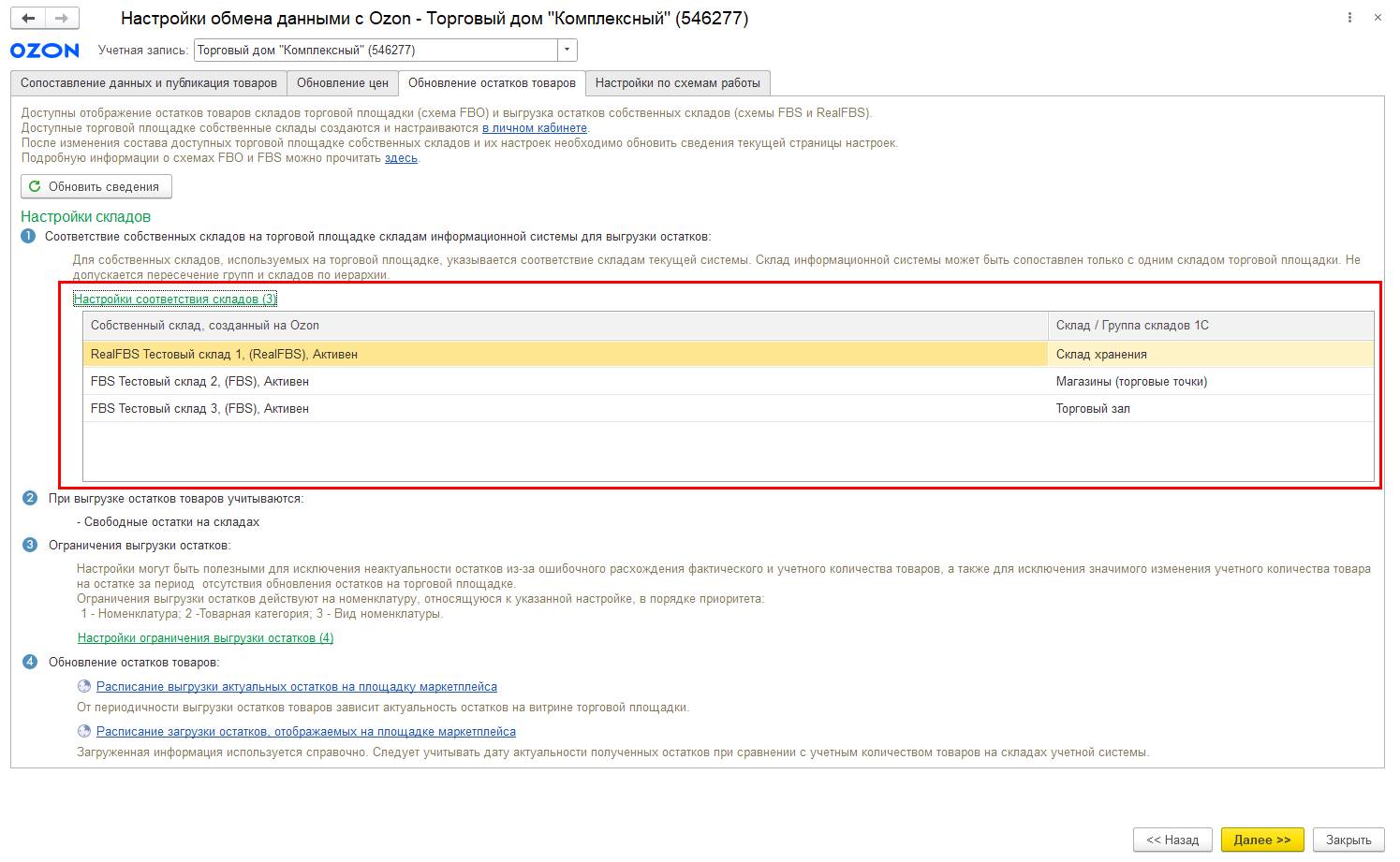The width and height of the screenshot is (1400, 862).
Task: Click the back arrow navigation icon
Action: 28,18
